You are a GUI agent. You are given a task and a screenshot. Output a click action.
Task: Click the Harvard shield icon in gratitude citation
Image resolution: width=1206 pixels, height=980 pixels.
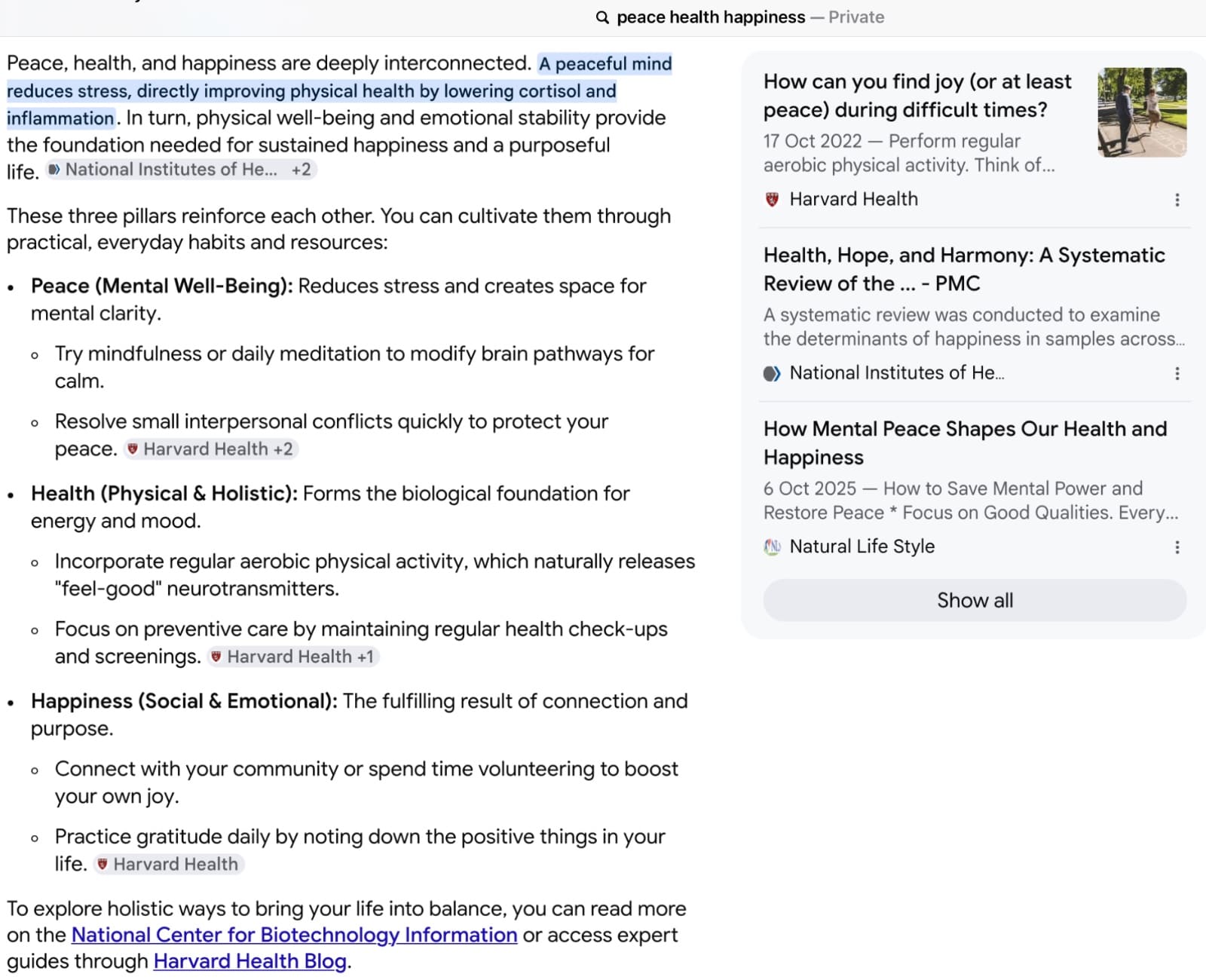[x=103, y=864]
